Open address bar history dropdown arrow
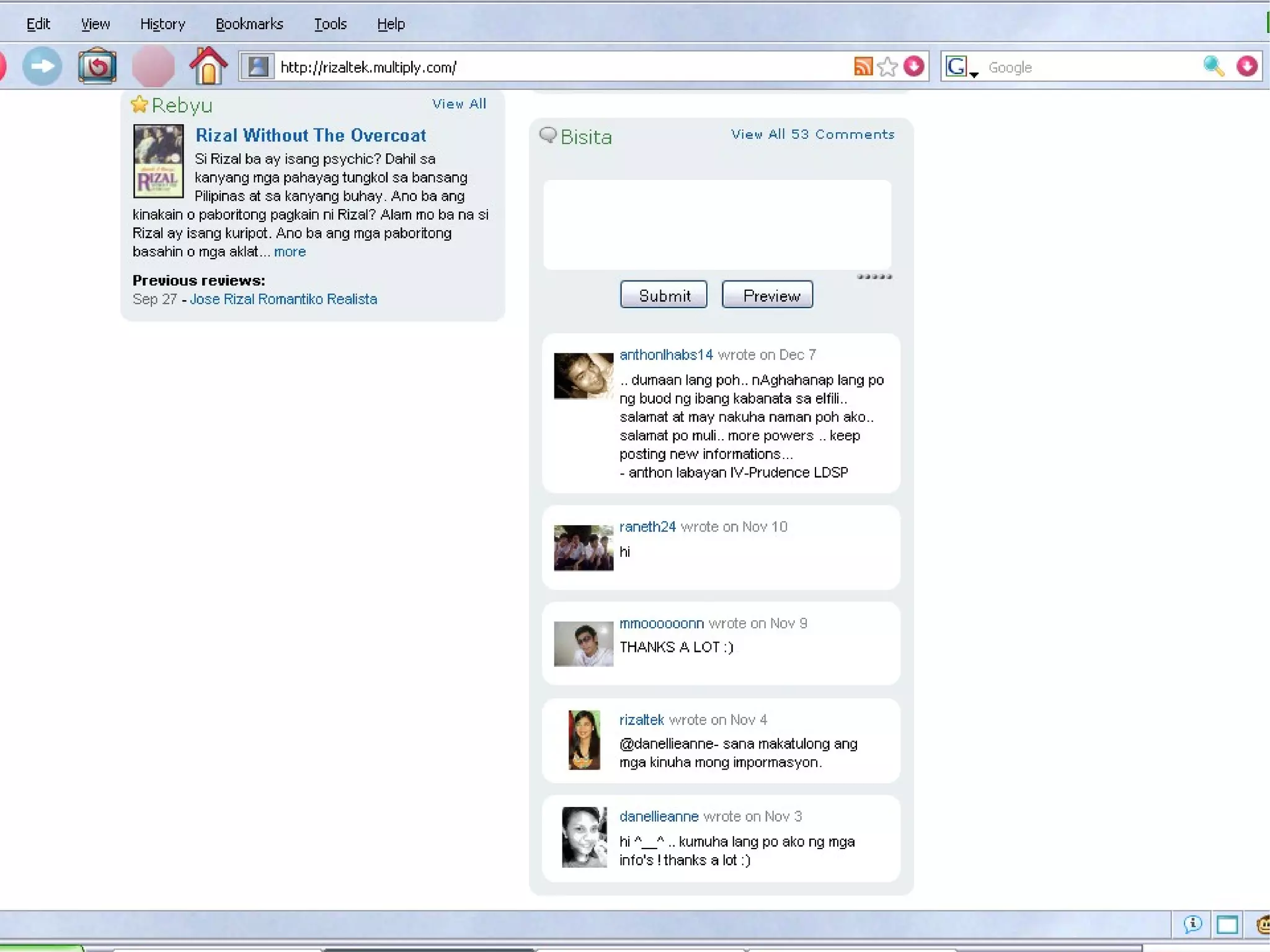1270x952 pixels. pyautogui.click(x=913, y=66)
